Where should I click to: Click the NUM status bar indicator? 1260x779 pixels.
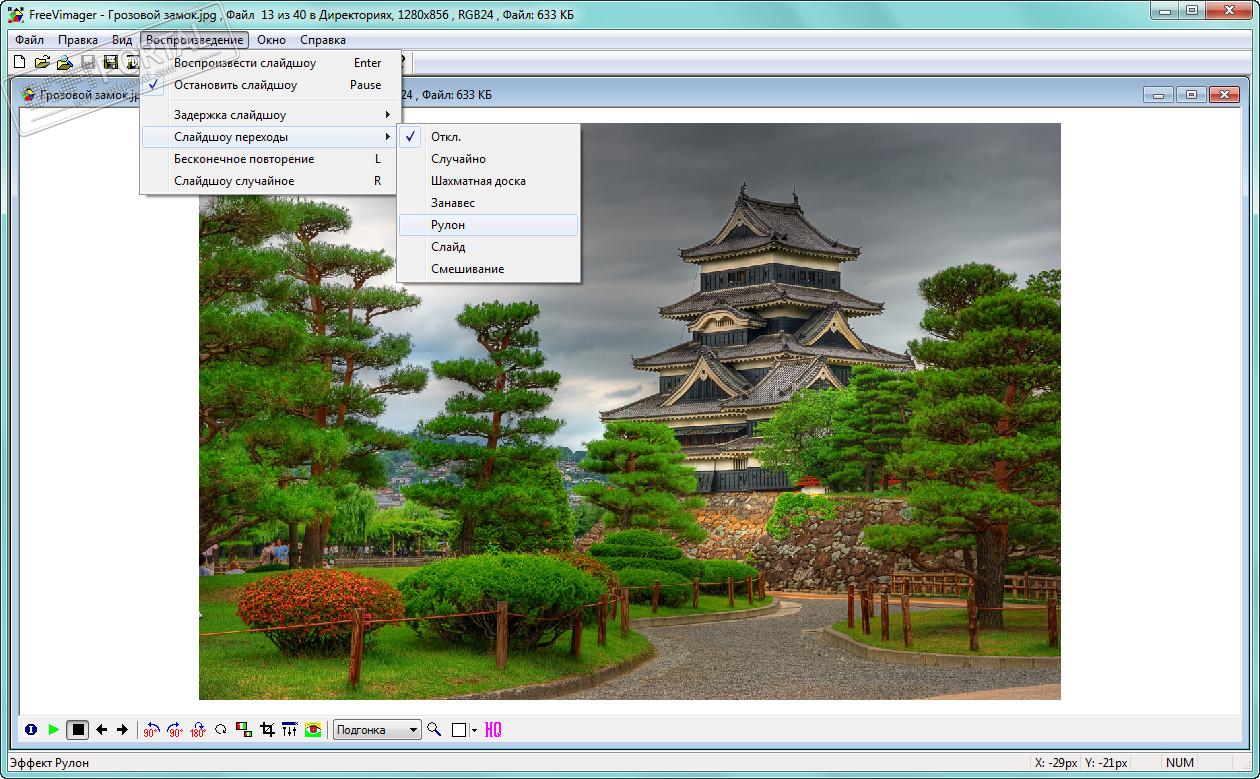(1180, 763)
